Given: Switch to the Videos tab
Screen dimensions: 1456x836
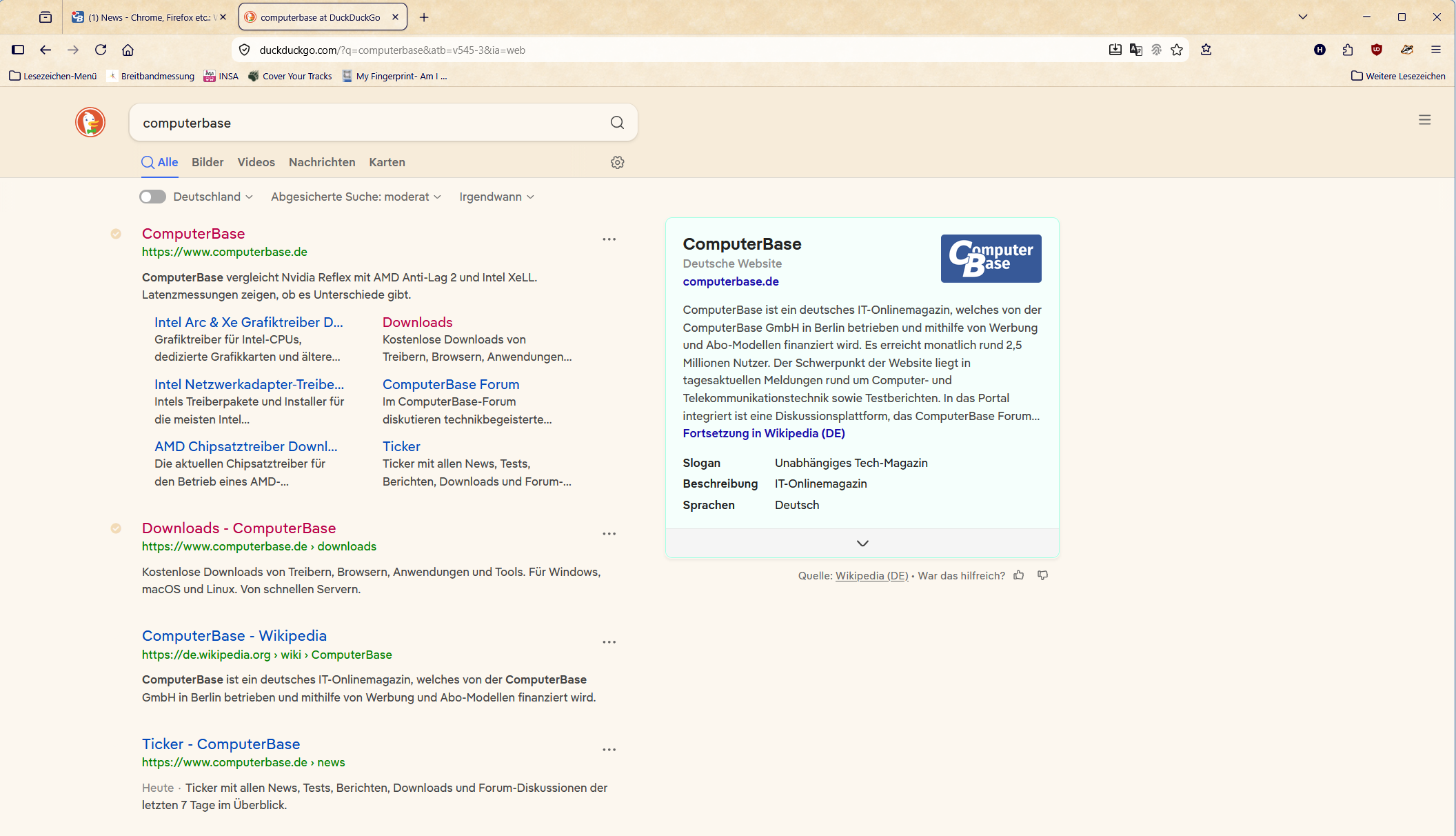Looking at the screenshot, I should pos(256,162).
